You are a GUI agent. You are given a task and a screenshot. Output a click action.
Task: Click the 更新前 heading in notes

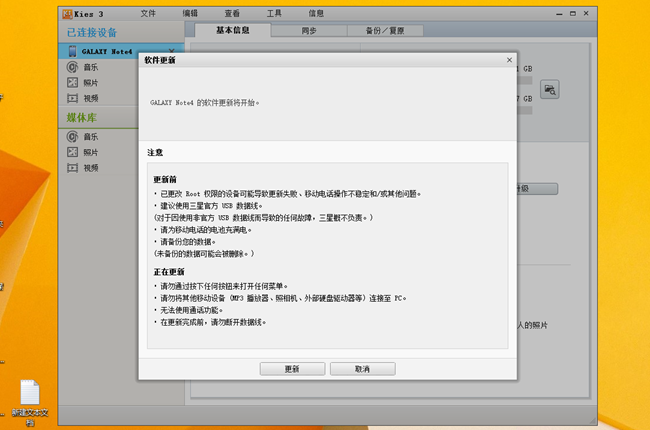[x=165, y=180]
